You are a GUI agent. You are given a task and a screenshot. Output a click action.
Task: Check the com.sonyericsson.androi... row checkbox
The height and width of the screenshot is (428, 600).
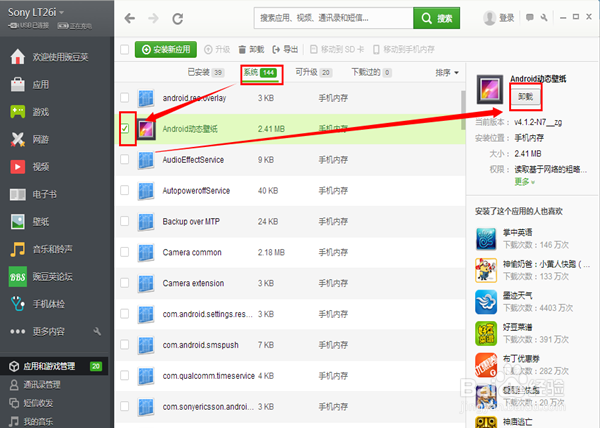(124, 406)
